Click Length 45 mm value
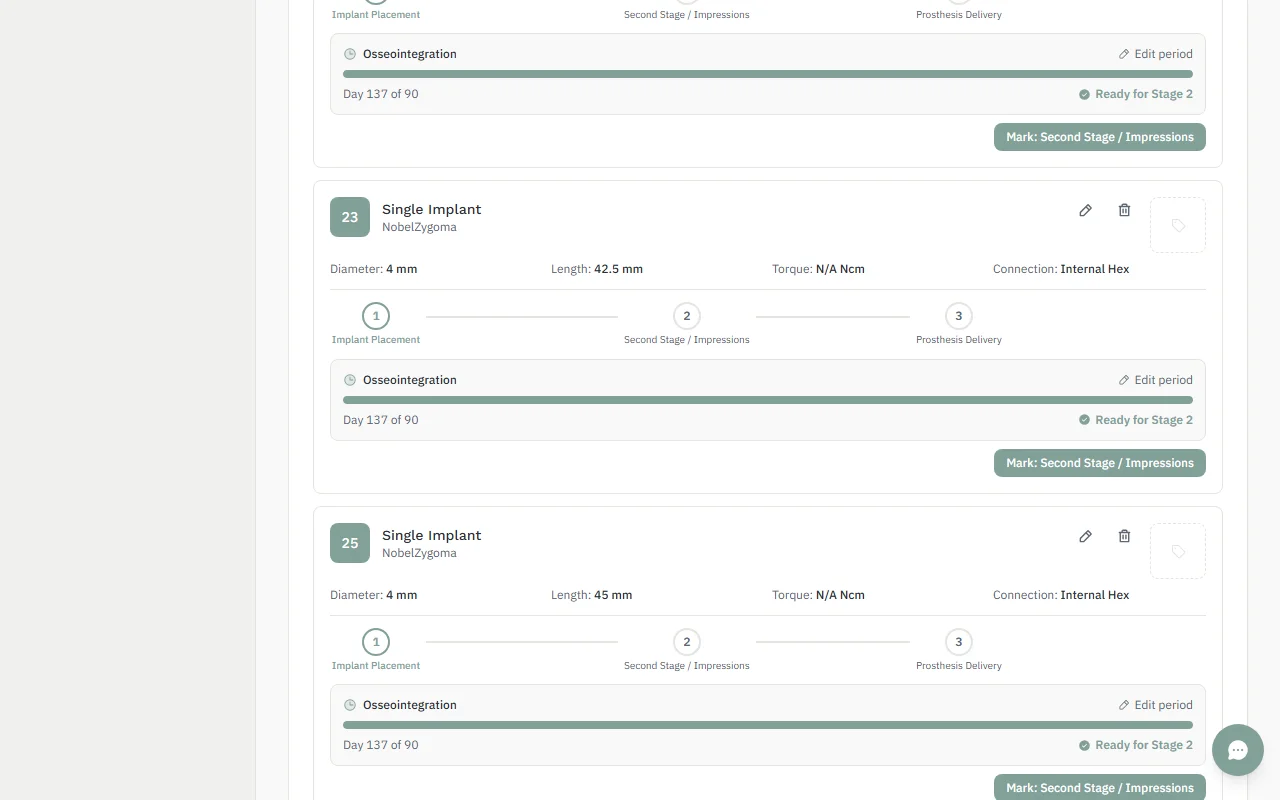 (613, 595)
